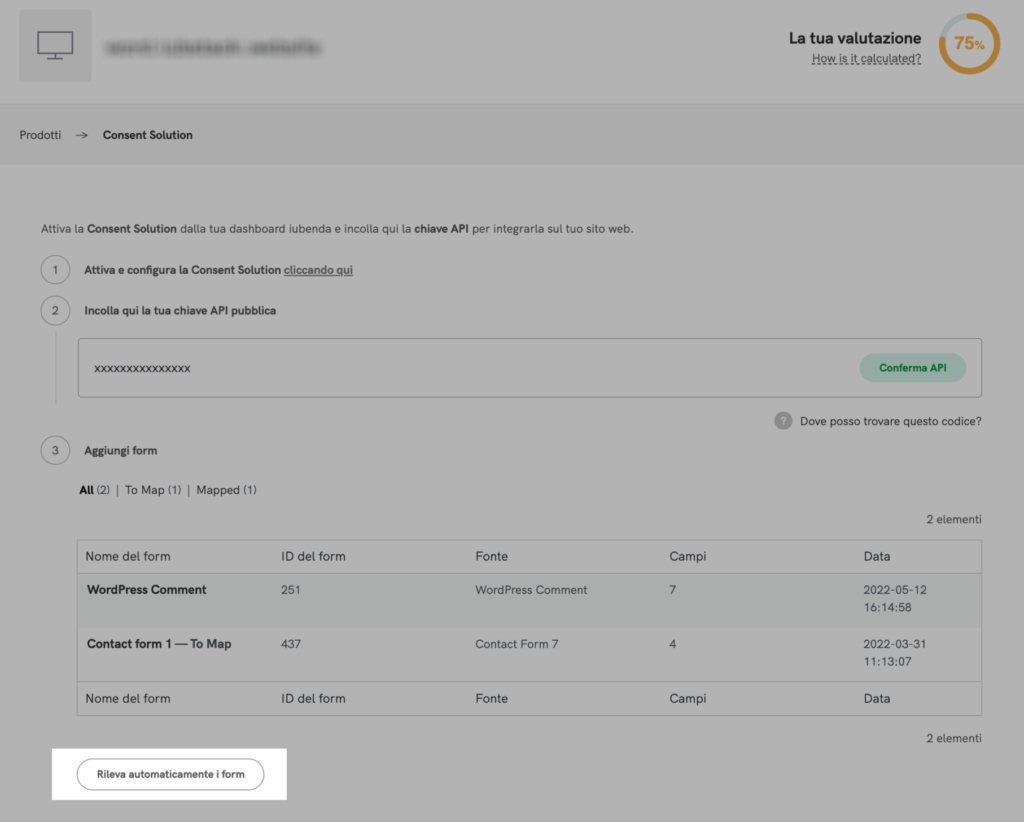Switch to the To Map filter
The width and height of the screenshot is (1024, 822).
point(145,490)
